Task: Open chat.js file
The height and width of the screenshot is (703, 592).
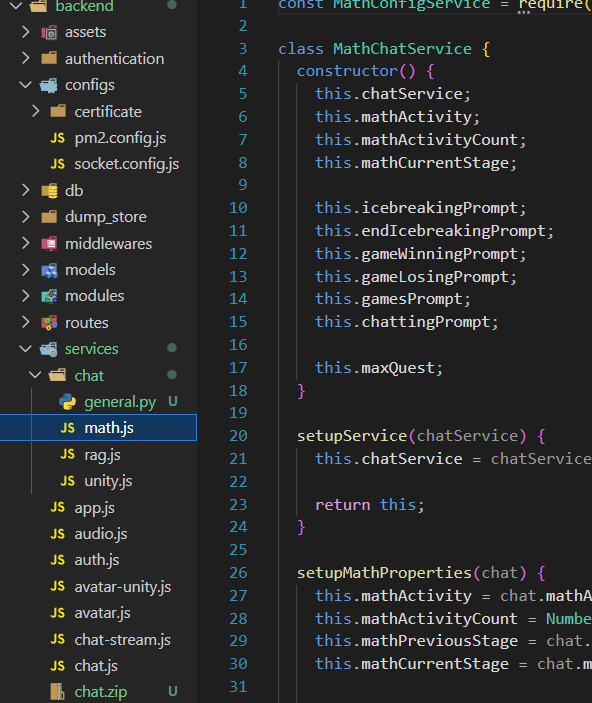Action: coord(96,666)
